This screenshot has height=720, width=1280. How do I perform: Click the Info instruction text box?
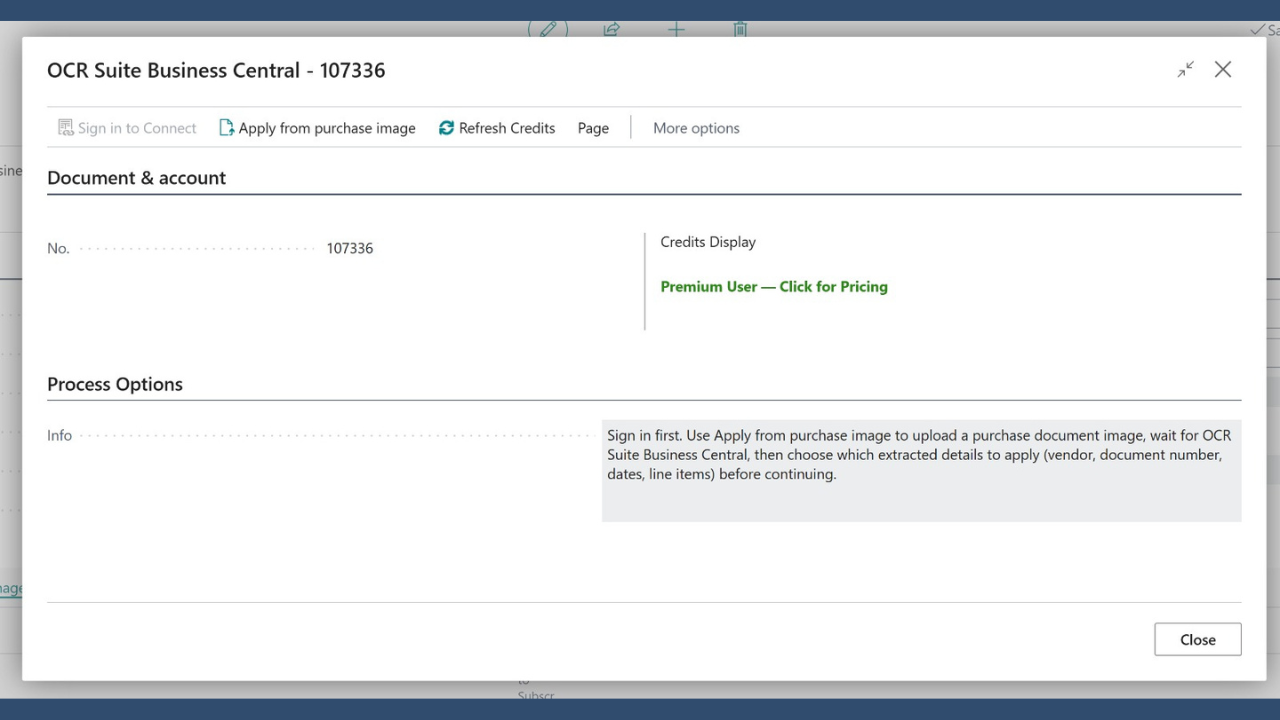921,470
